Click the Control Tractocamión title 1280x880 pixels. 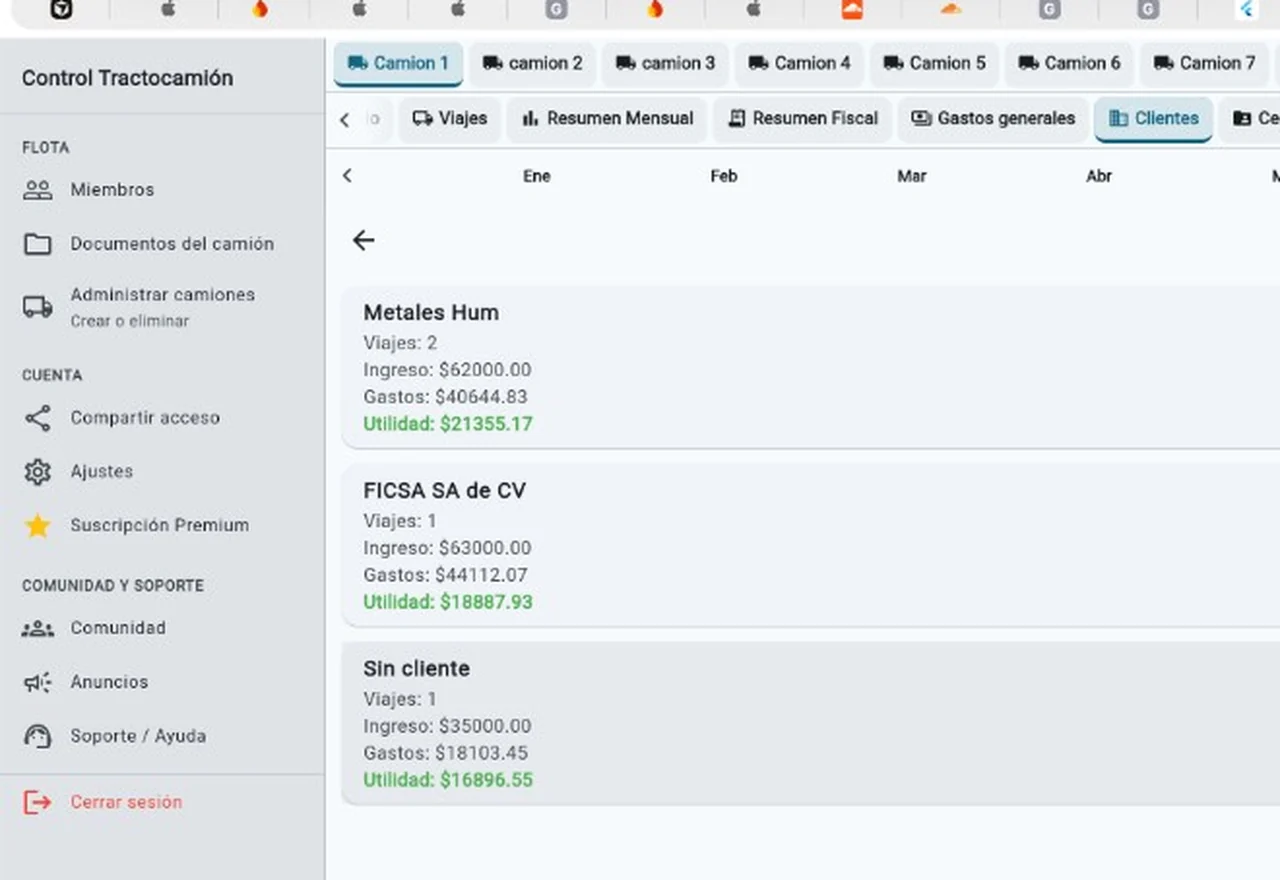(x=127, y=78)
